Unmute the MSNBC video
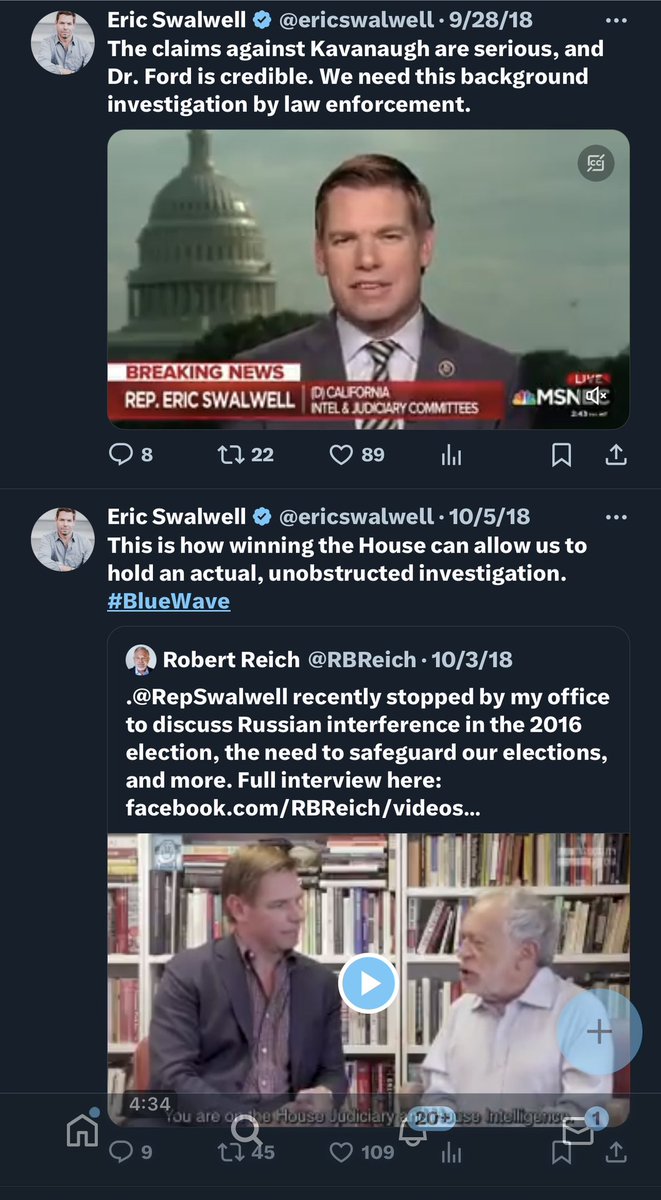 598,397
